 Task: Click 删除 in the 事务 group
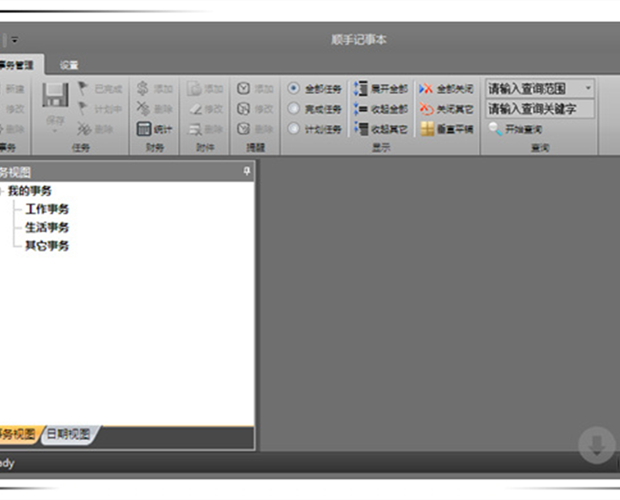[15, 129]
